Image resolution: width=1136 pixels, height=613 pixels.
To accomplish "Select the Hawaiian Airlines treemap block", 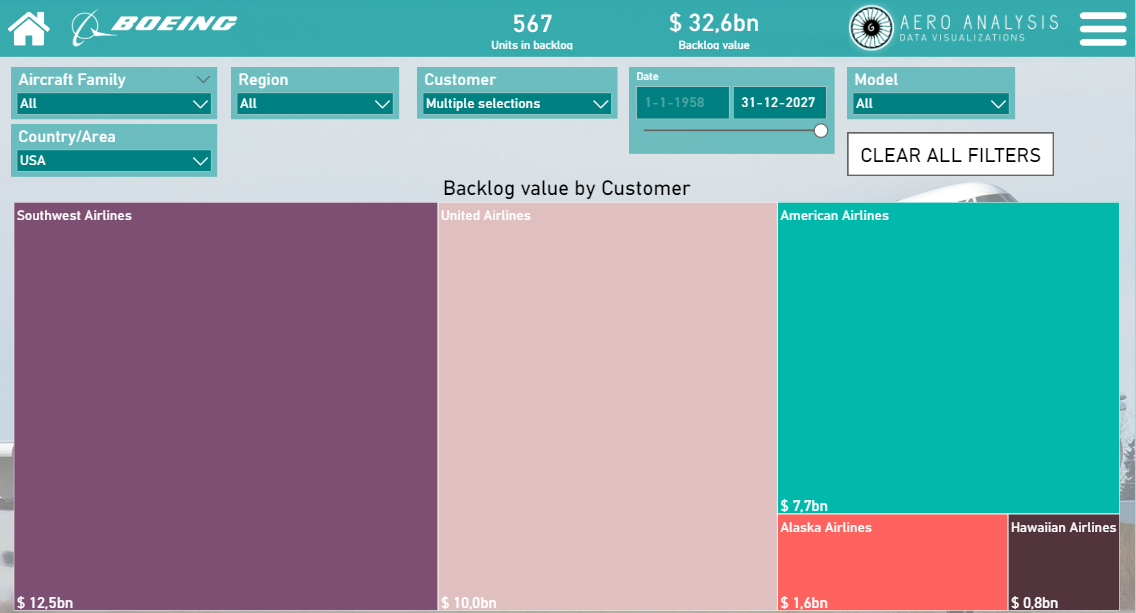I will 1064,562.
